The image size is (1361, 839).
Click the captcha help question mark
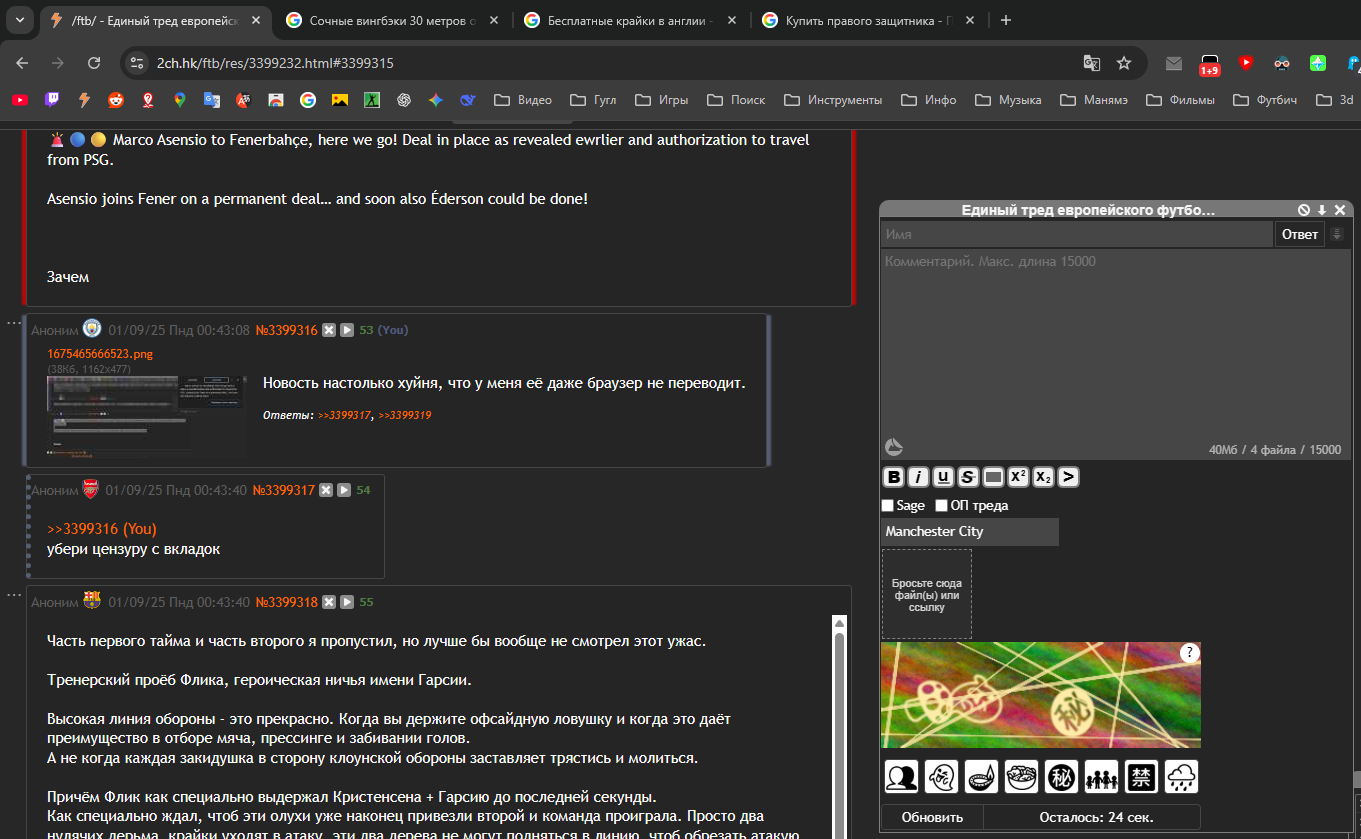pos(1189,653)
